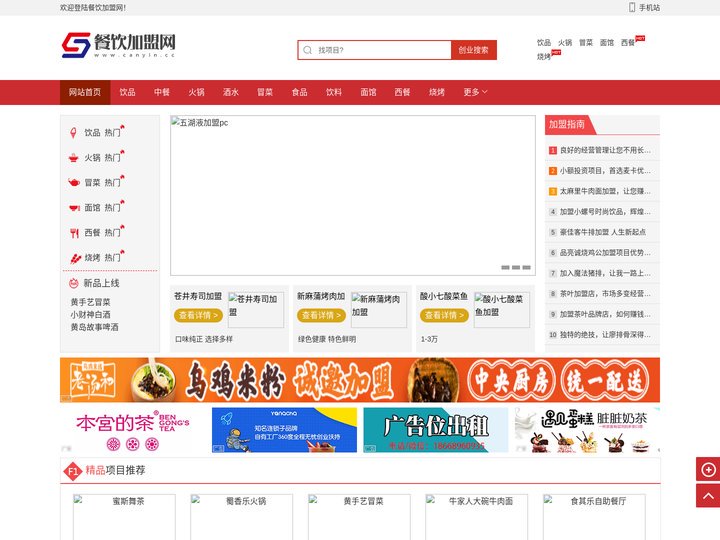Open the article 品亮诚烧鸡公加盟项目优势
The image size is (720, 540).
(x=605, y=253)
